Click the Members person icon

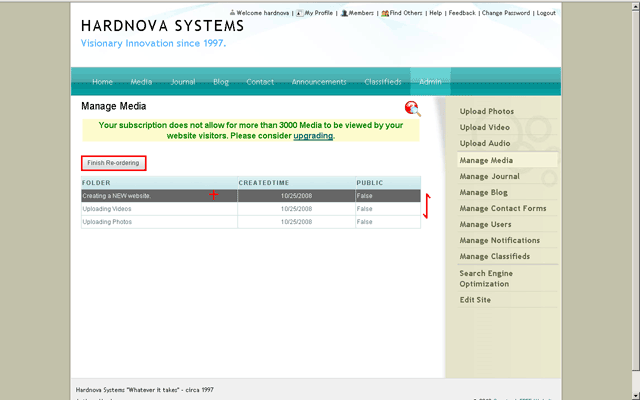[x=343, y=13]
